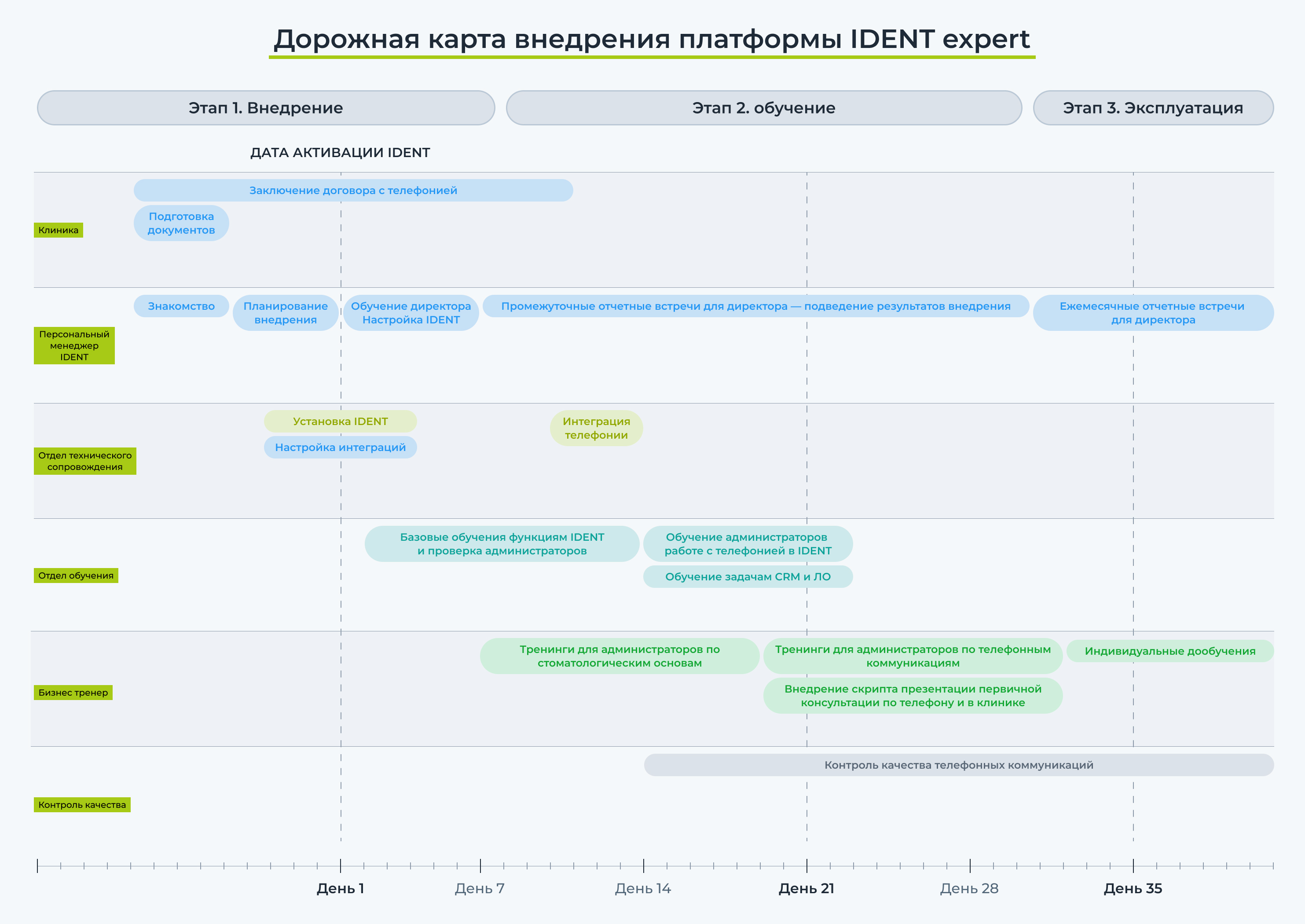Viewport: 1305px width, 924px height.
Task: Click the 'Знакомство' task pill
Action: tap(181, 305)
